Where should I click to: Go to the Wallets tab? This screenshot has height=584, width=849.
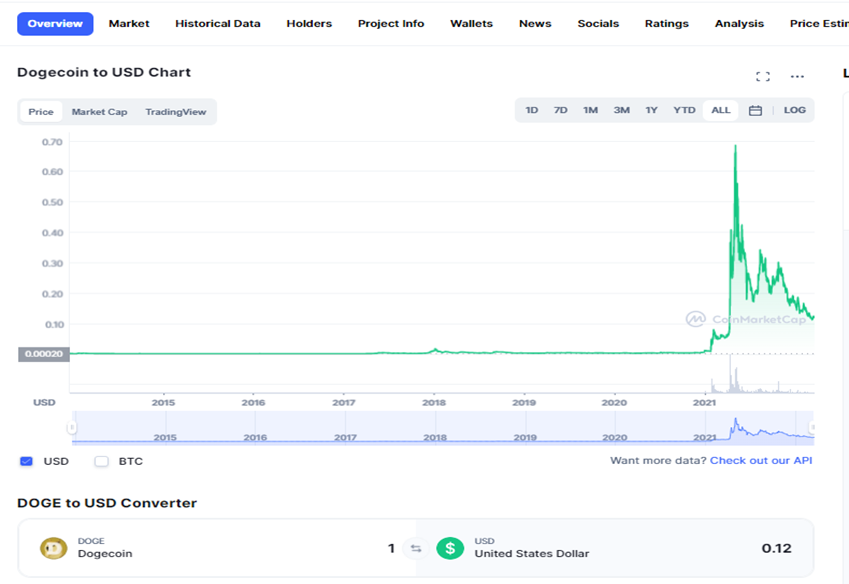pyautogui.click(x=472, y=24)
